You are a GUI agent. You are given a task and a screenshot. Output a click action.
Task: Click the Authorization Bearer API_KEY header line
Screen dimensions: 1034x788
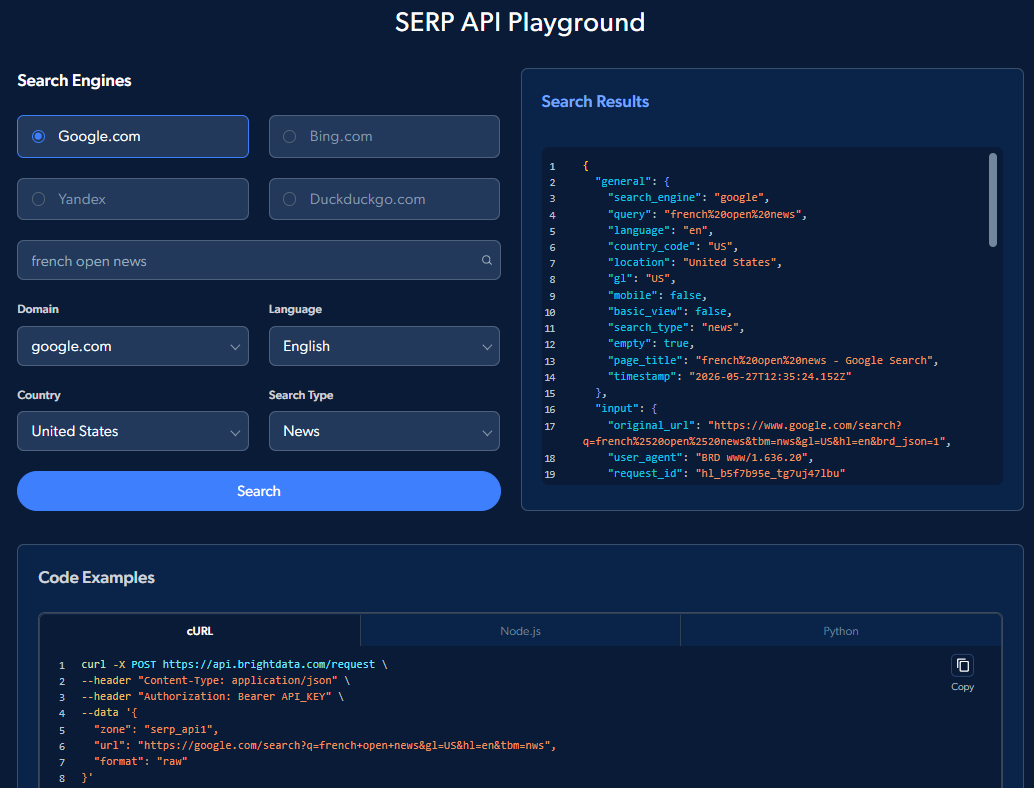point(212,696)
